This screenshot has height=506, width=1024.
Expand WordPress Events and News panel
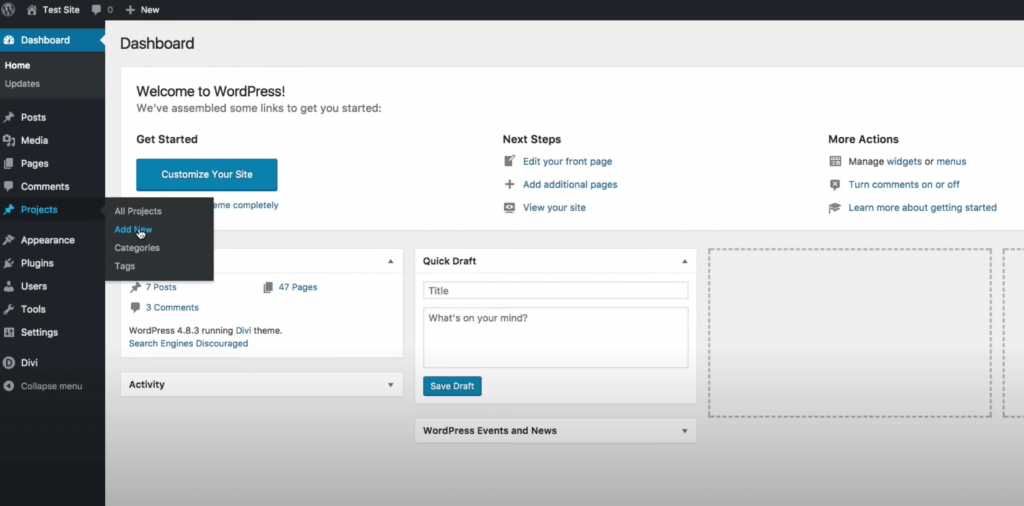pyautogui.click(x=684, y=431)
